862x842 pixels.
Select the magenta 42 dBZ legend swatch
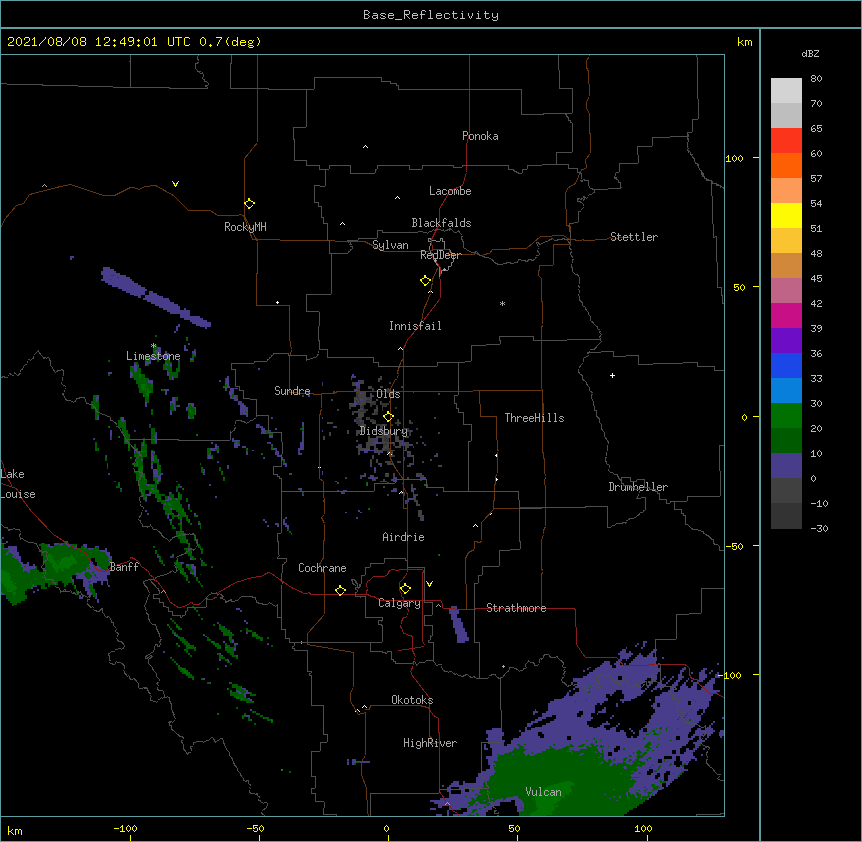pyautogui.click(x=786, y=315)
